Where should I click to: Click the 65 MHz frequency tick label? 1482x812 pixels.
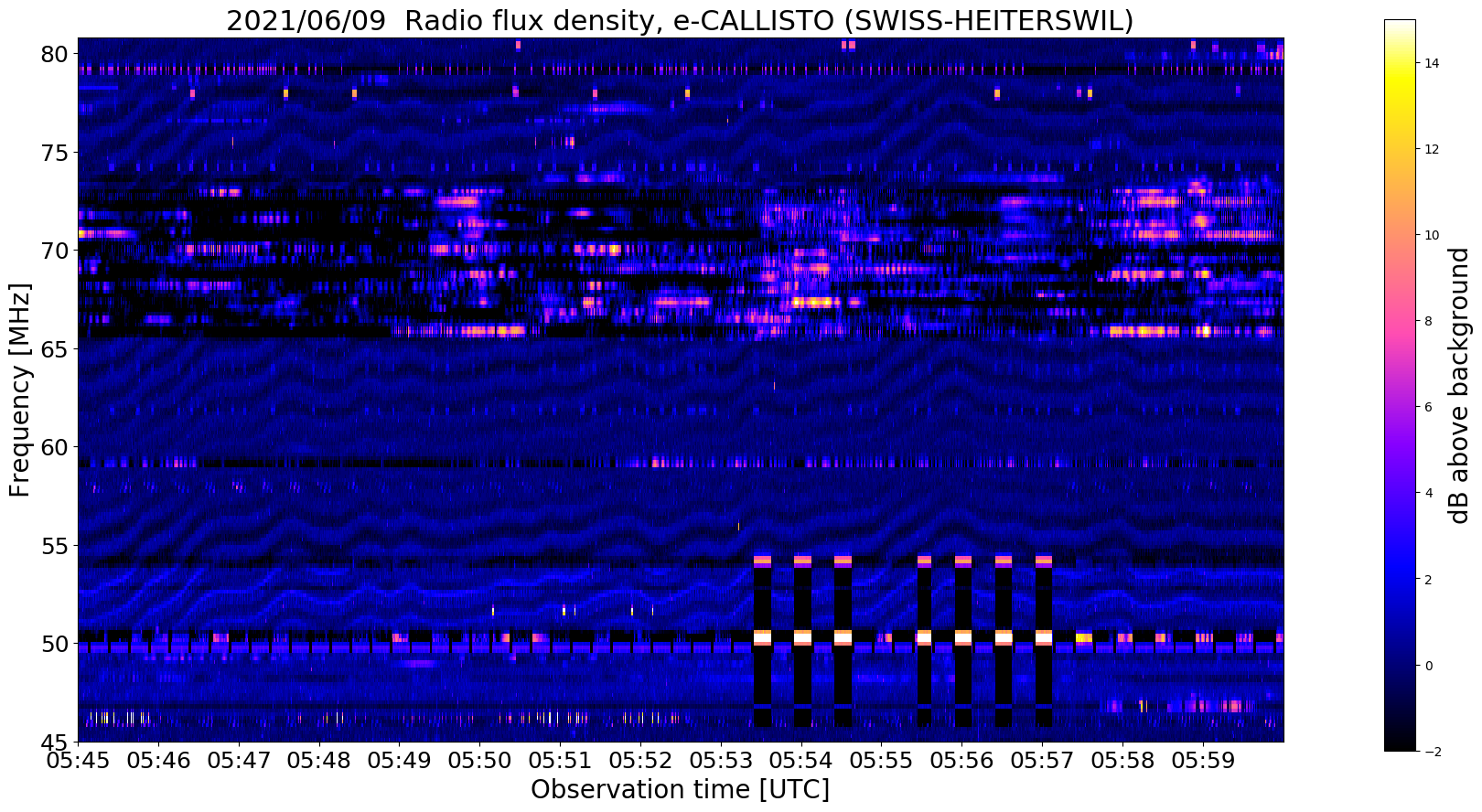[55, 349]
